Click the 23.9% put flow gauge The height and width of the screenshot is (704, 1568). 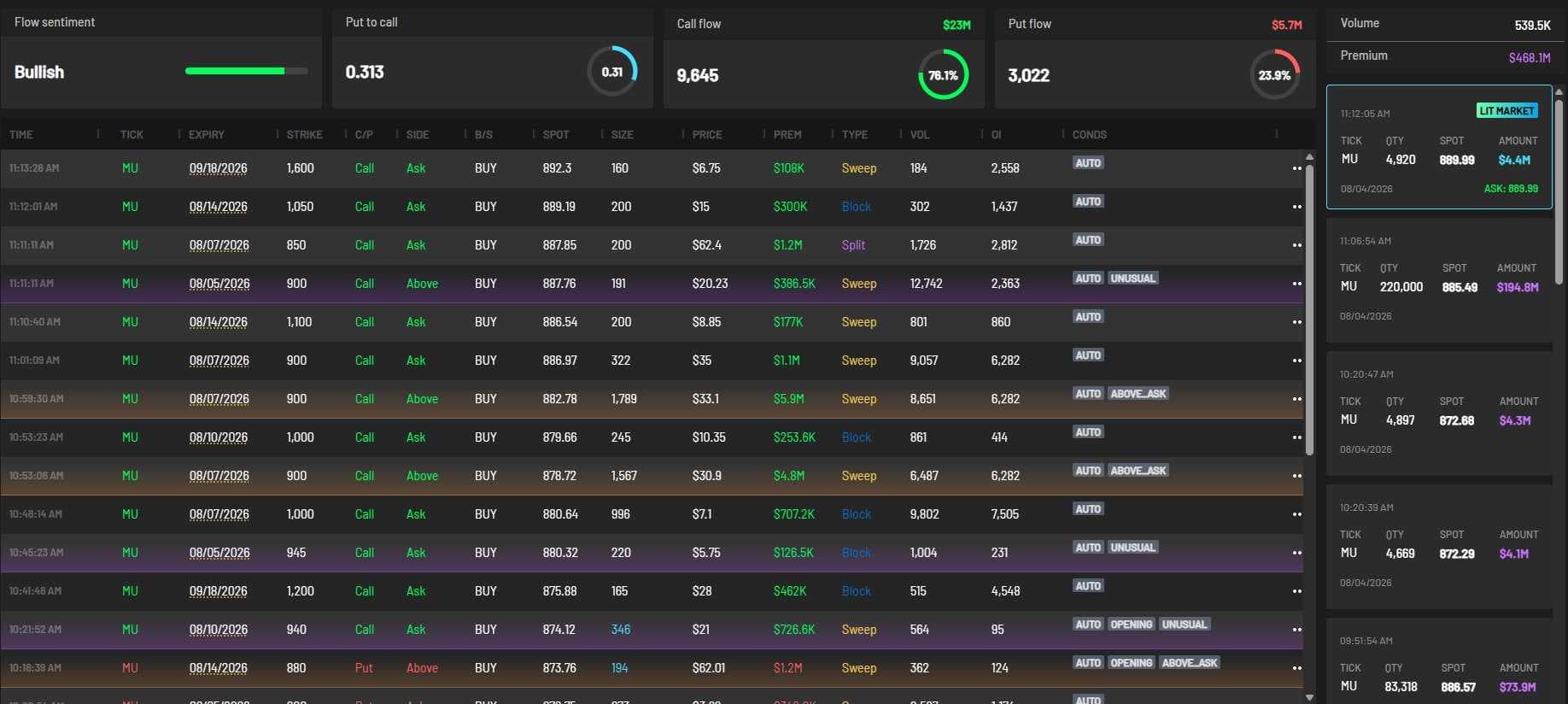(x=1275, y=75)
